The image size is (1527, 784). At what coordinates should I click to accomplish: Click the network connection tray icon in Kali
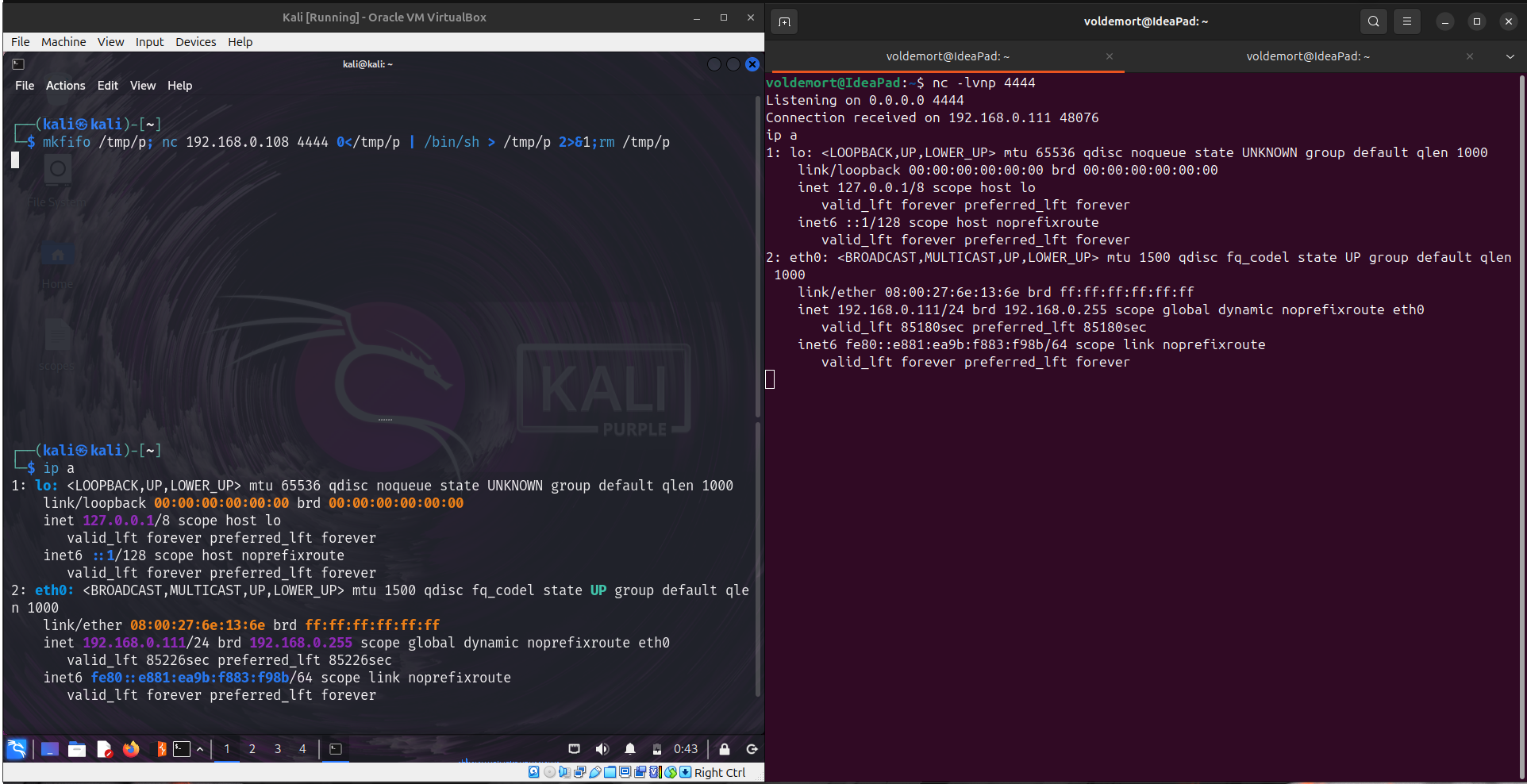[x=575, y=749]
